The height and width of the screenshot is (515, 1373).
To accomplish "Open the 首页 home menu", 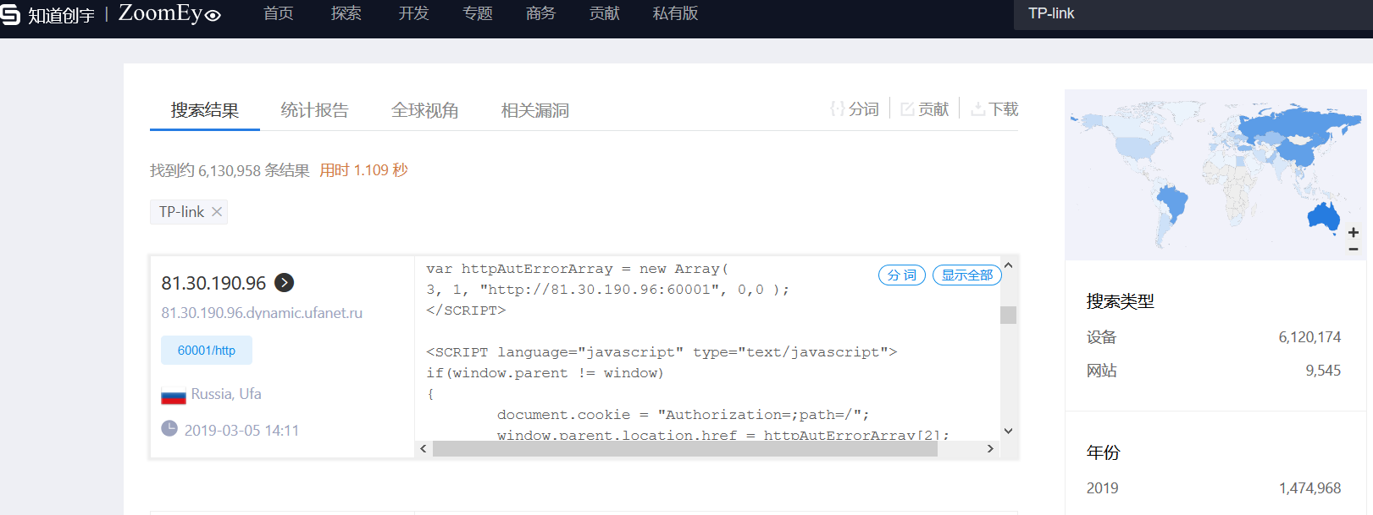I will (278, 14).
